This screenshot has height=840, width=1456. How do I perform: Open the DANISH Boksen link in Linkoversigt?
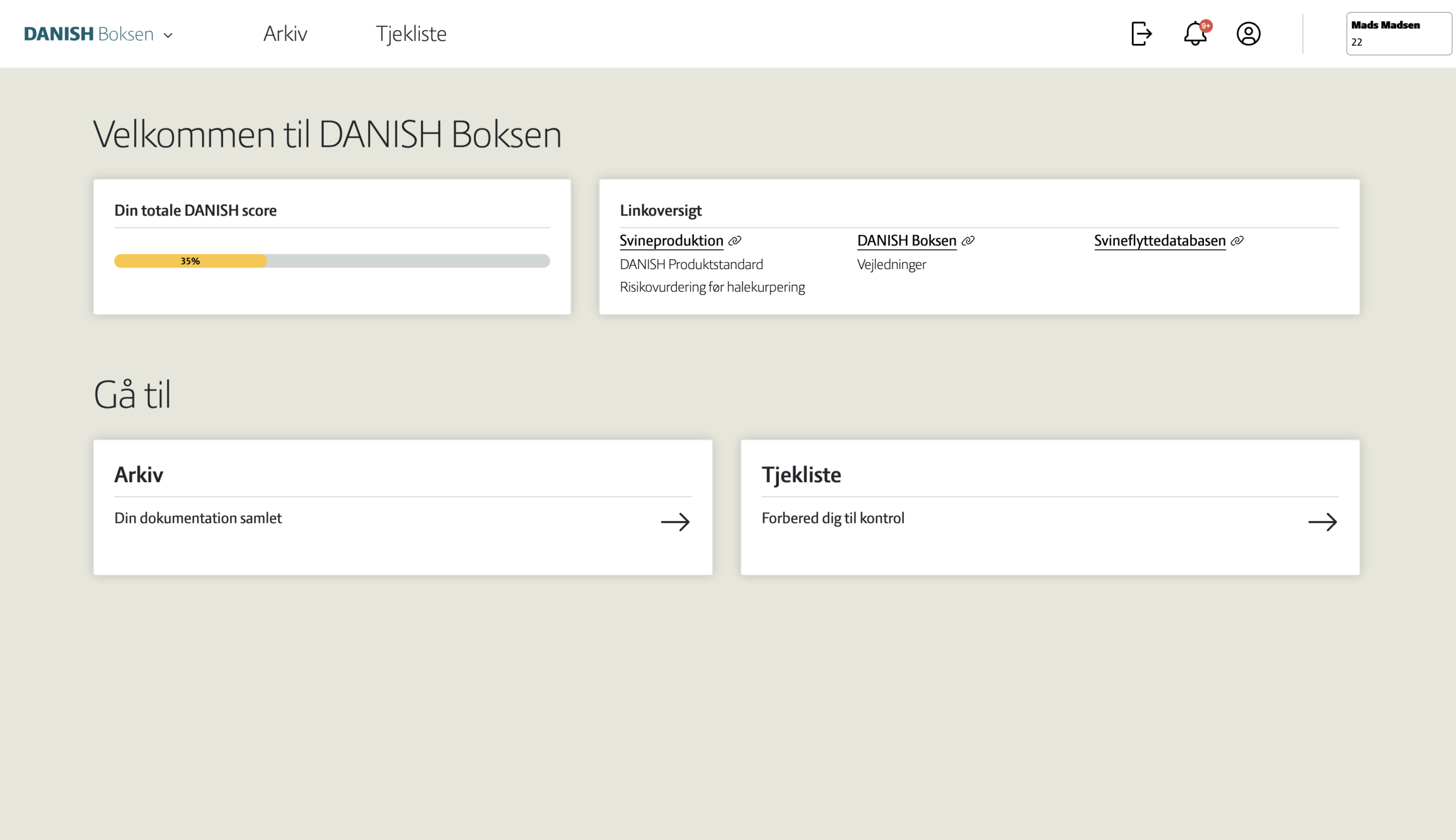tap(907, 241)
